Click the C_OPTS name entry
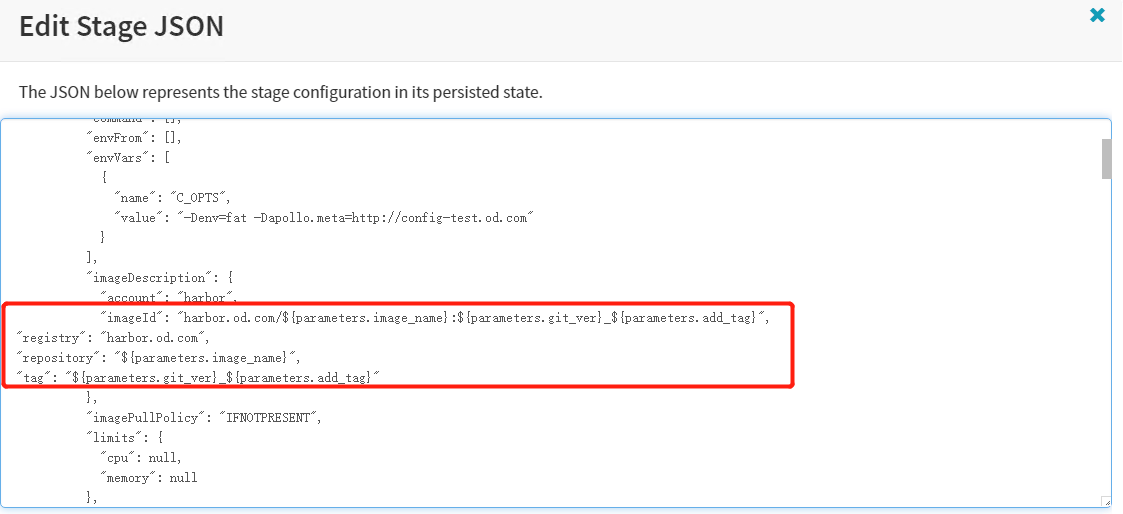The height and width of the screenshot is (514, 1123). click(x=178, y=197)
